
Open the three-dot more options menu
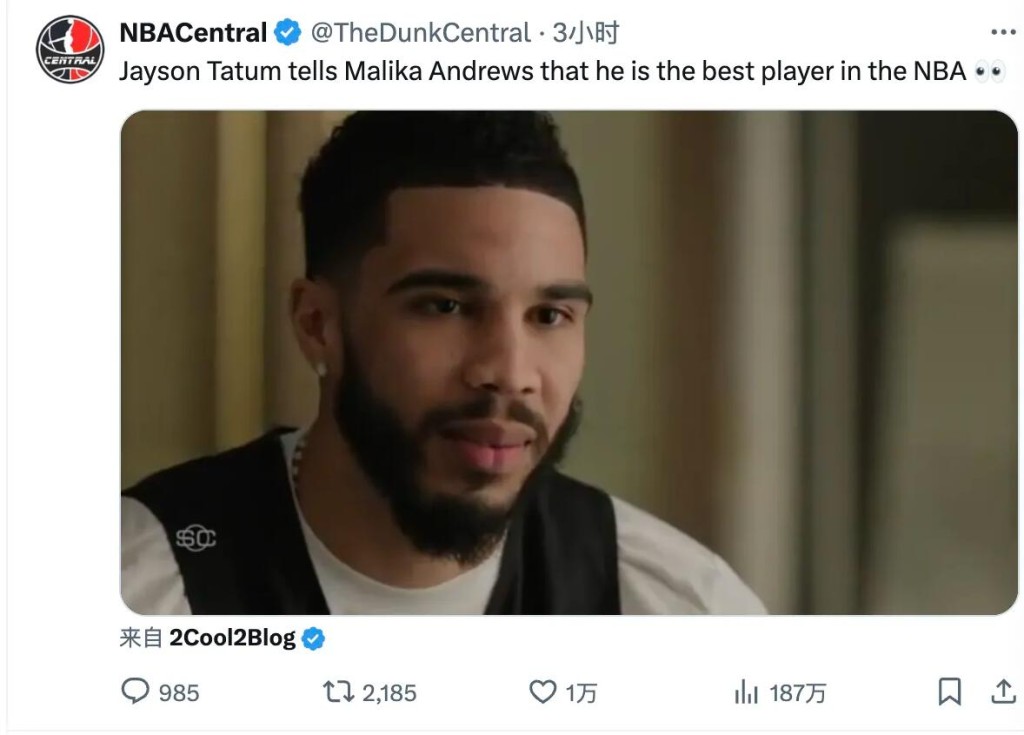click(1002, 33)
